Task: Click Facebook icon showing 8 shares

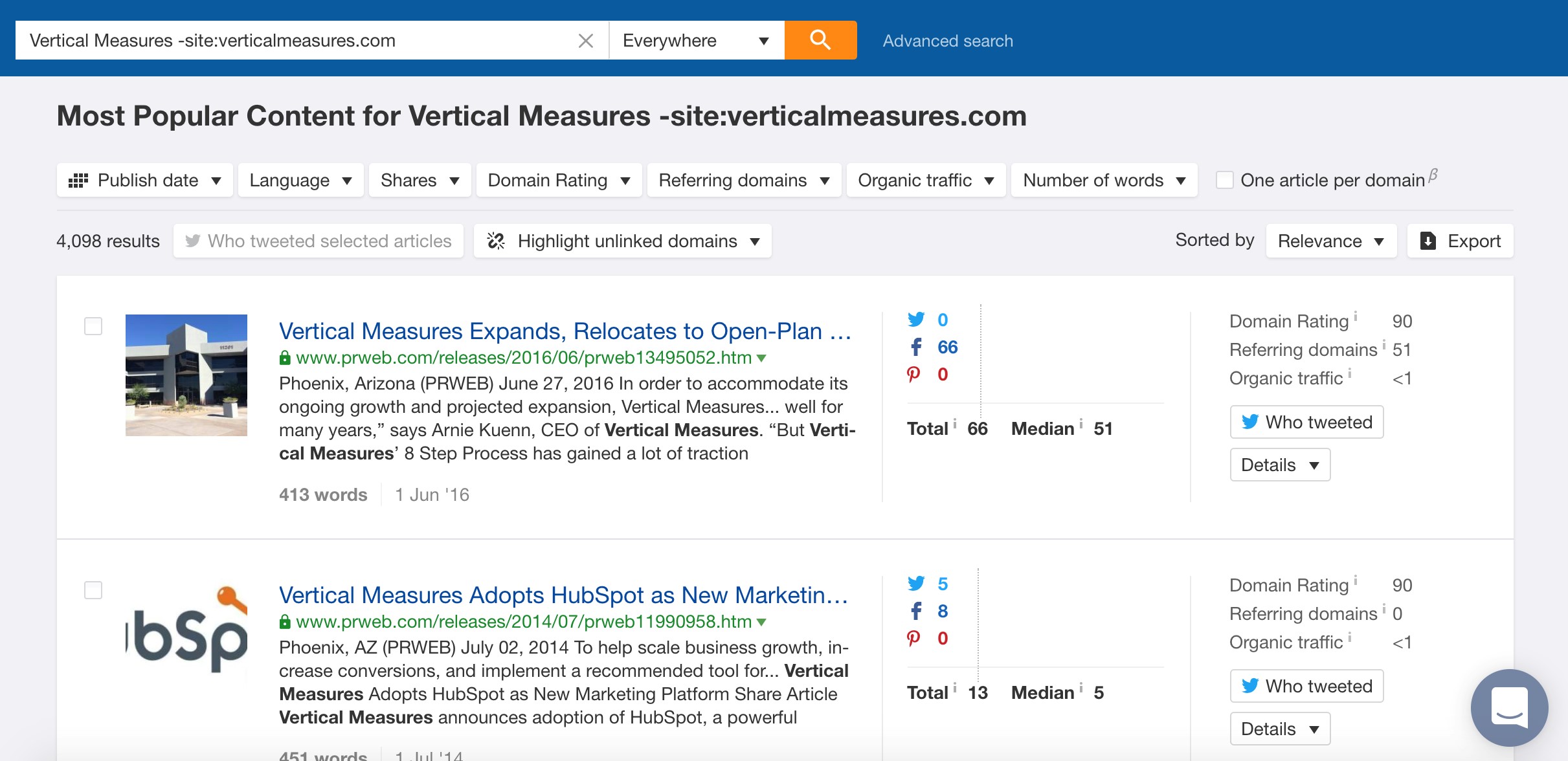Action: 916,611
